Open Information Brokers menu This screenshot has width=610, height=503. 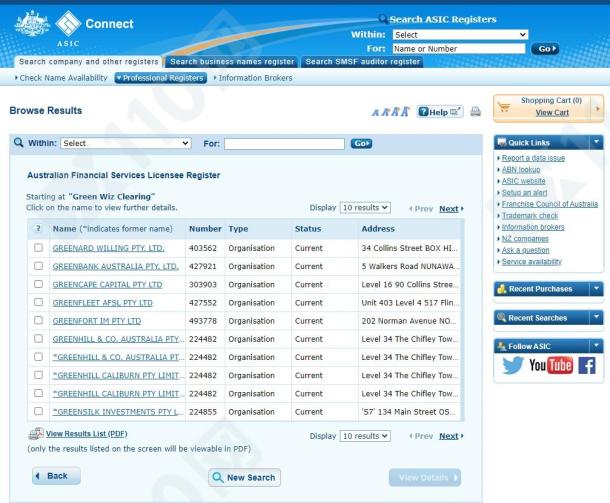pos(253,78)
